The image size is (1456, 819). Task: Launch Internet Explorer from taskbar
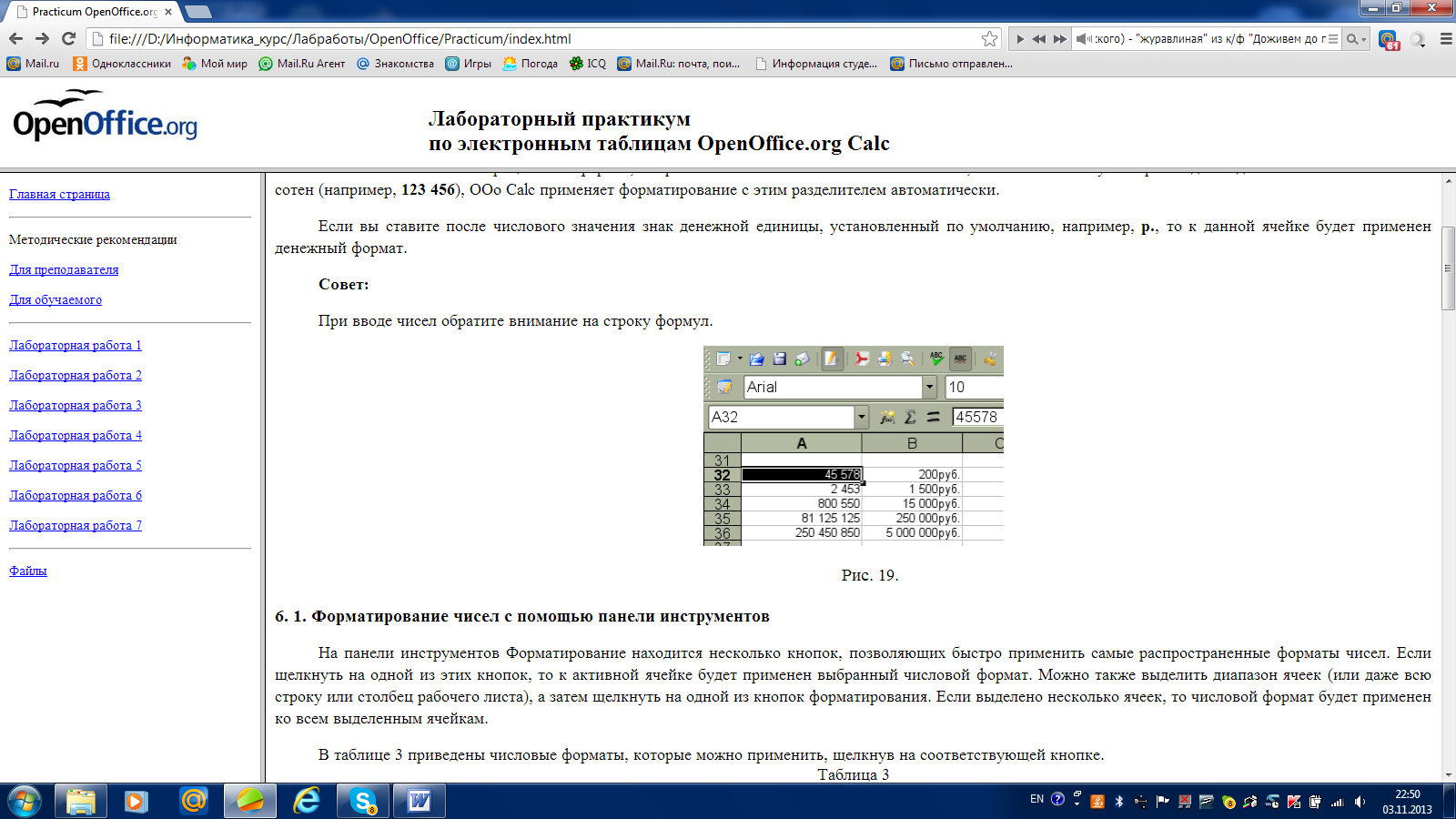click(x=306, y=801)
